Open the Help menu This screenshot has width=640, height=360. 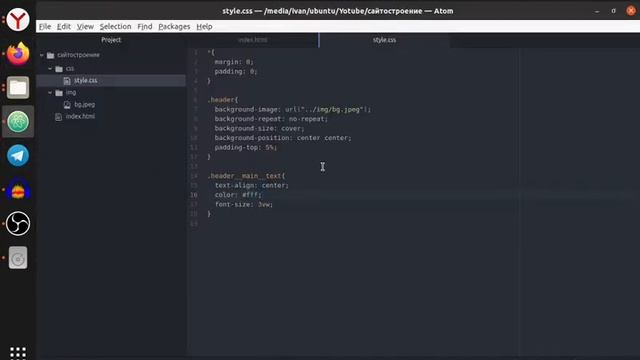point(204,27)
